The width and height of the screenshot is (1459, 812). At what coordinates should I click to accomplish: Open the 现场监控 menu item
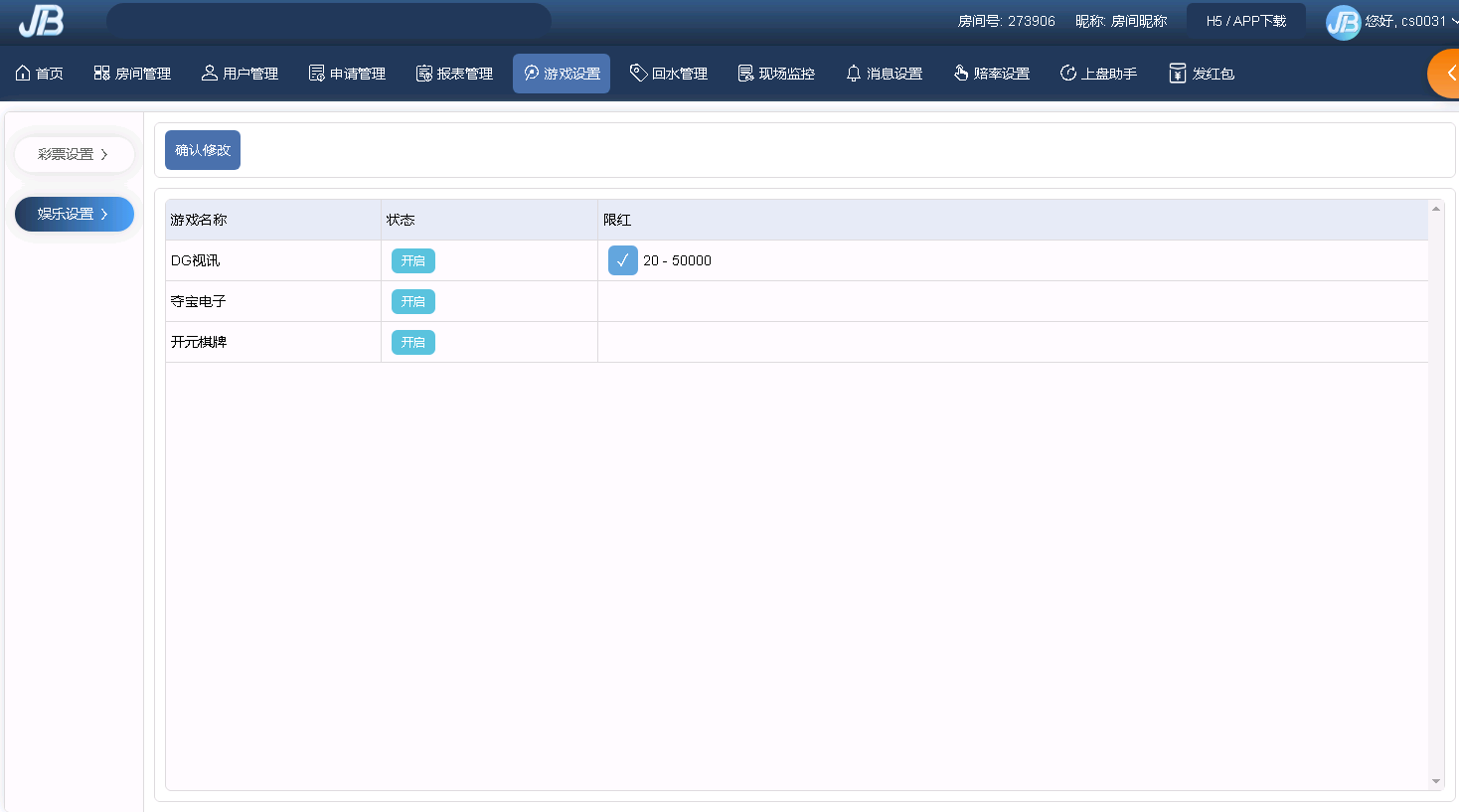pyautogui.click(x=776, y=74)
